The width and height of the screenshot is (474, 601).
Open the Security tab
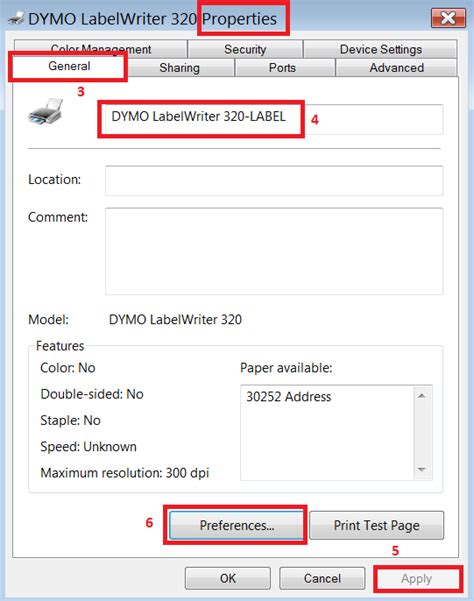click(x=245, y=49)
